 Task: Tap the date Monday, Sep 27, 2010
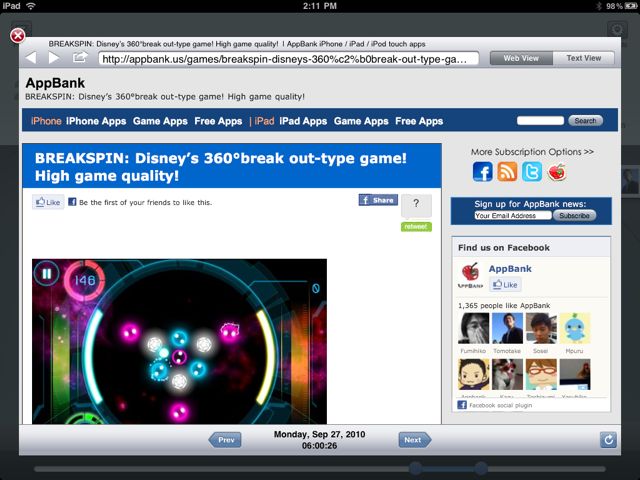coord(320,434)
